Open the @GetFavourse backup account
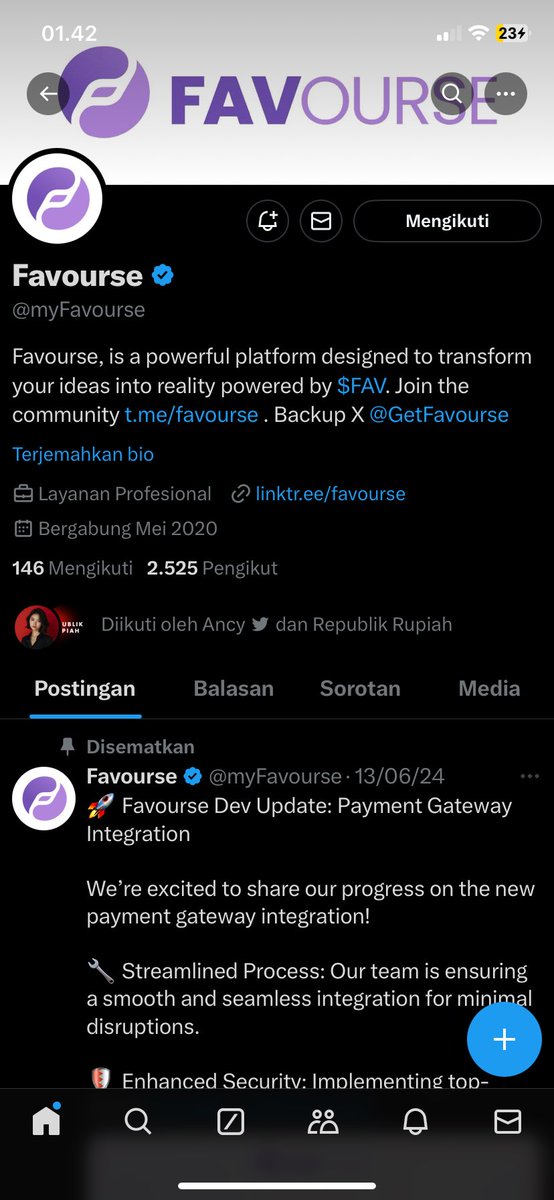This screenshot has height=1200, width=554. pyautogui.click(x=439, y=415)
